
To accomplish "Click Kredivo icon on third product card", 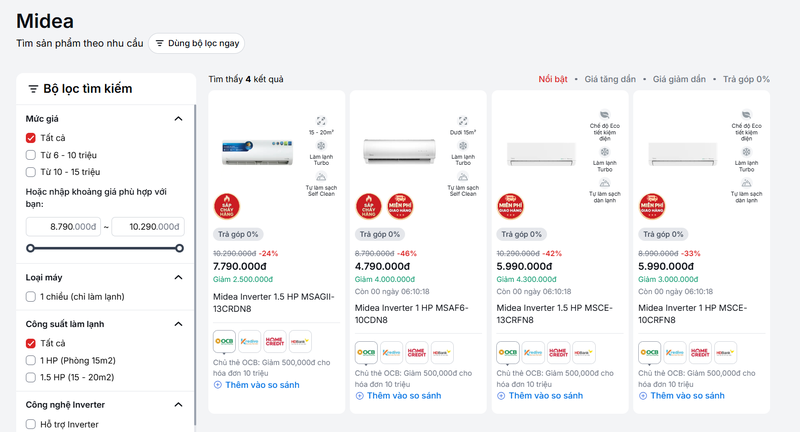I will click(533, 352).
